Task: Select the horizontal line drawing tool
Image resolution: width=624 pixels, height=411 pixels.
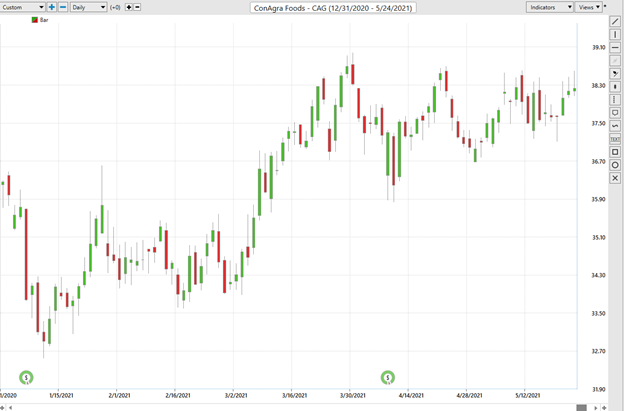Action: tap(615, 48)
